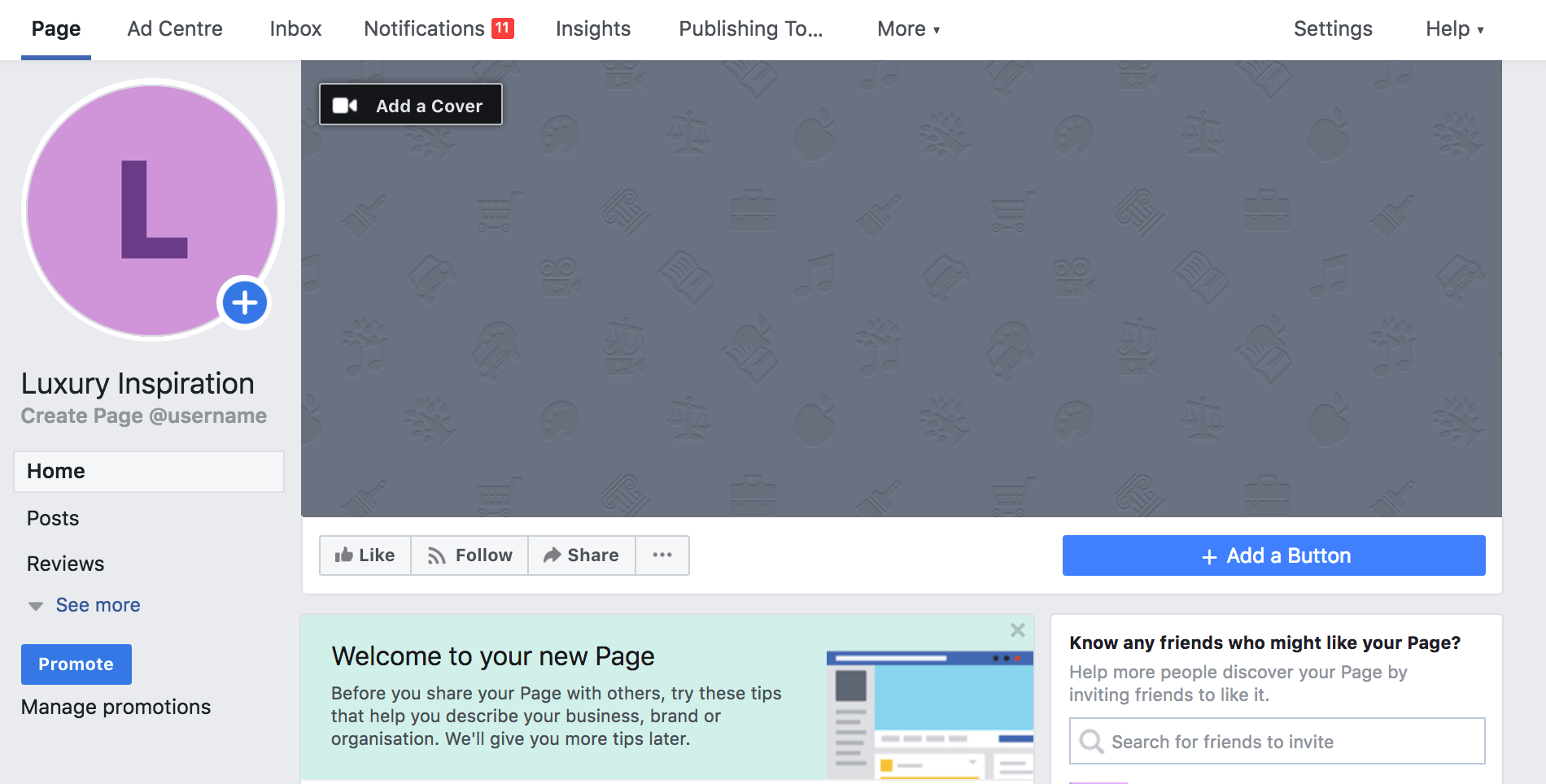Click the Add a Button call-to-action
The width and height of the screenshot is (1546, 784).
[1274, 555]
